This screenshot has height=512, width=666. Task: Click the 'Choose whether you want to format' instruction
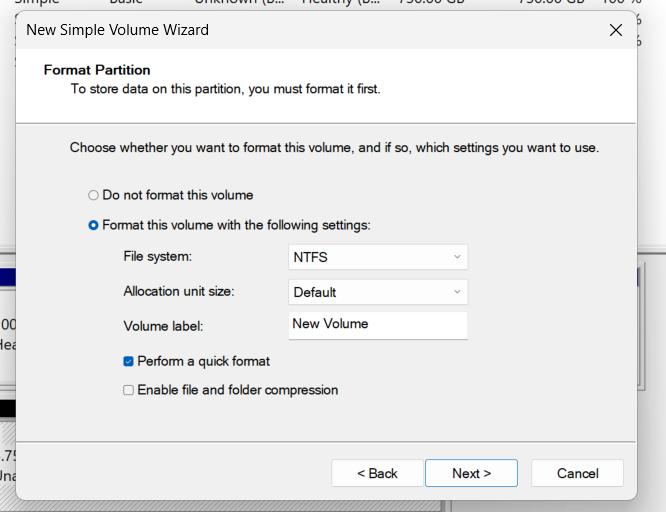click(x=334, y=148)
